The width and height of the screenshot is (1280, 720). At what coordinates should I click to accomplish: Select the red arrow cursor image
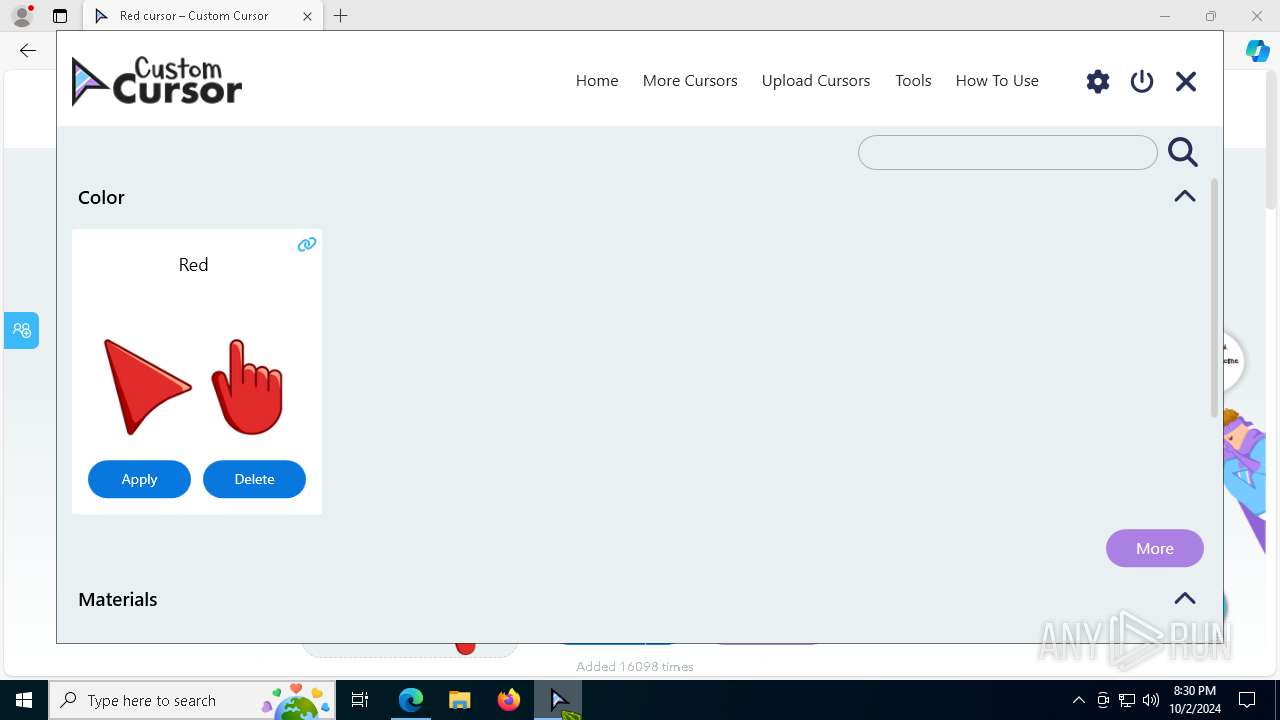click(x=146, y=387)
